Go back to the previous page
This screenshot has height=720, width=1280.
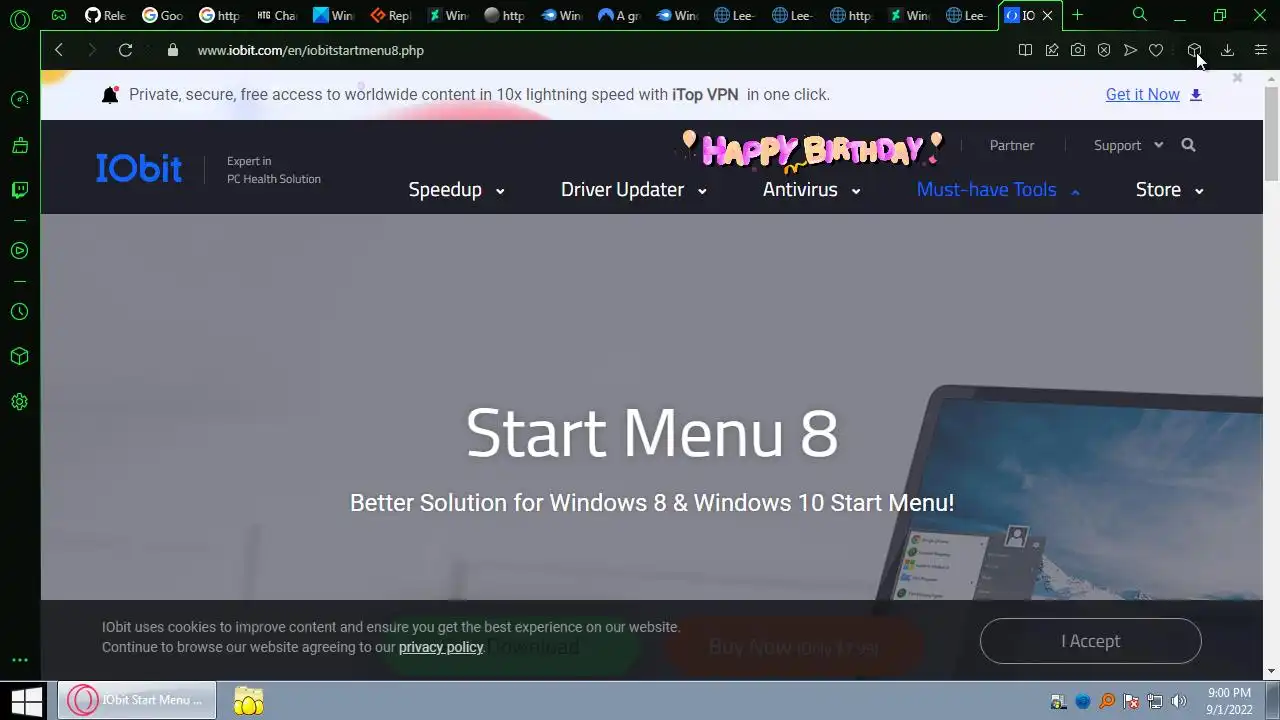point(59,50)
